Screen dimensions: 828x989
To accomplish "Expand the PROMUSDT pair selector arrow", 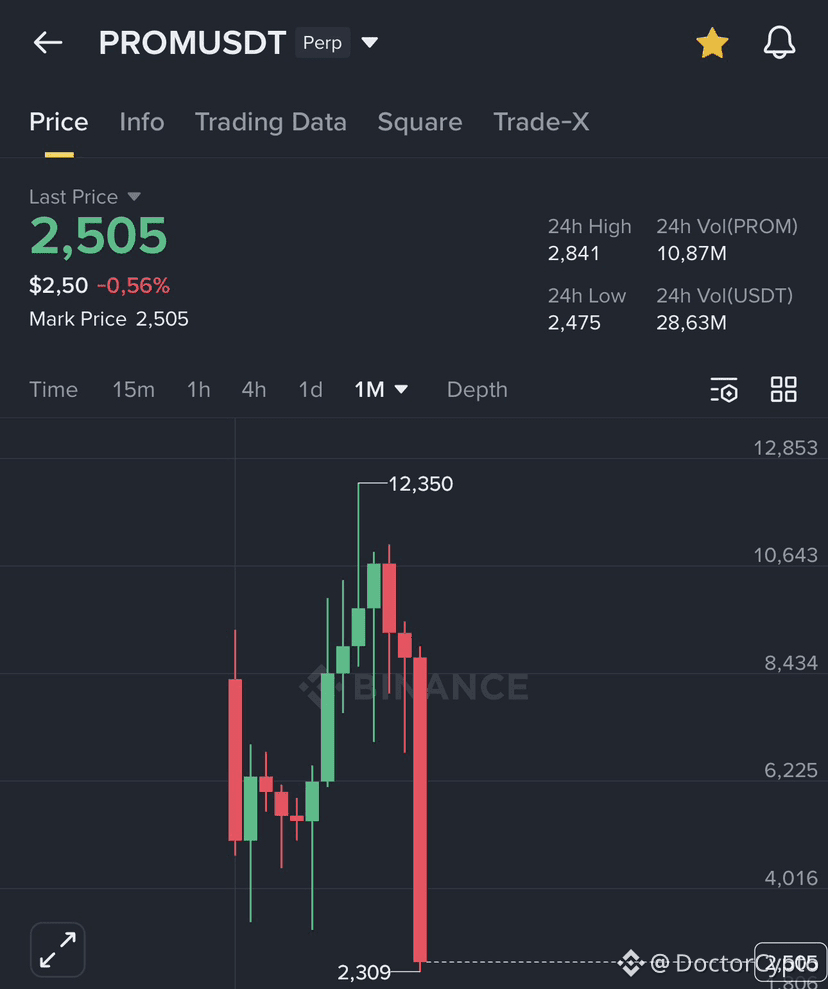I will (369, 43).
